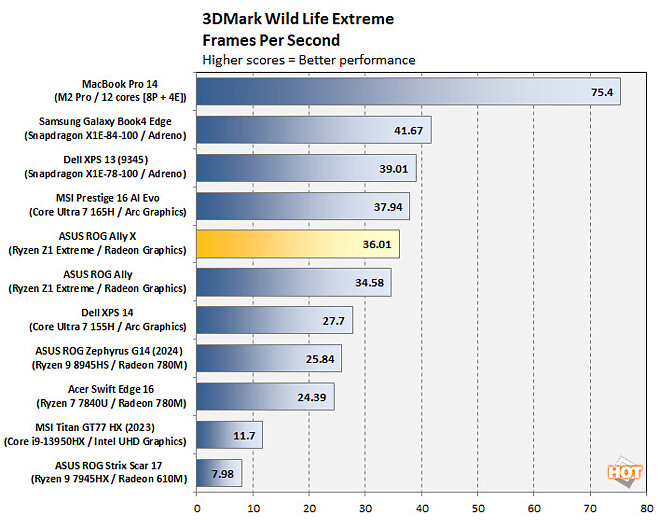This screenshot has height=529, width=660.
Task: Click the MacBook Pro 14 bar
Action: tap(408, 91)
